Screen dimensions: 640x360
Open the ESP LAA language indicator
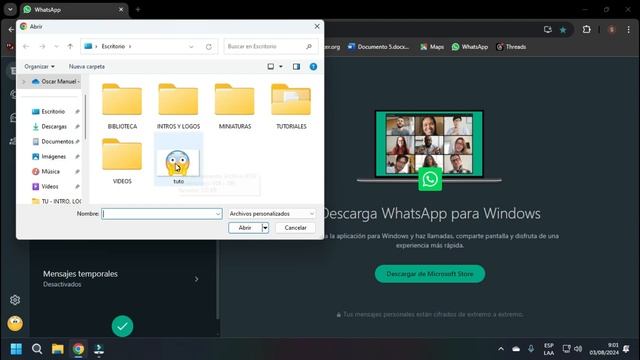549,349
